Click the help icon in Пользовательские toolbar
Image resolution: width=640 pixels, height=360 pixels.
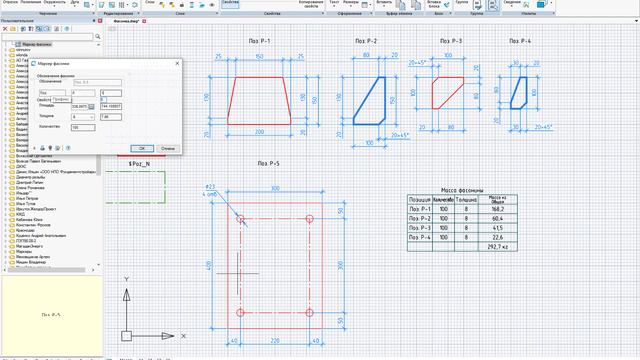point(67,29)
